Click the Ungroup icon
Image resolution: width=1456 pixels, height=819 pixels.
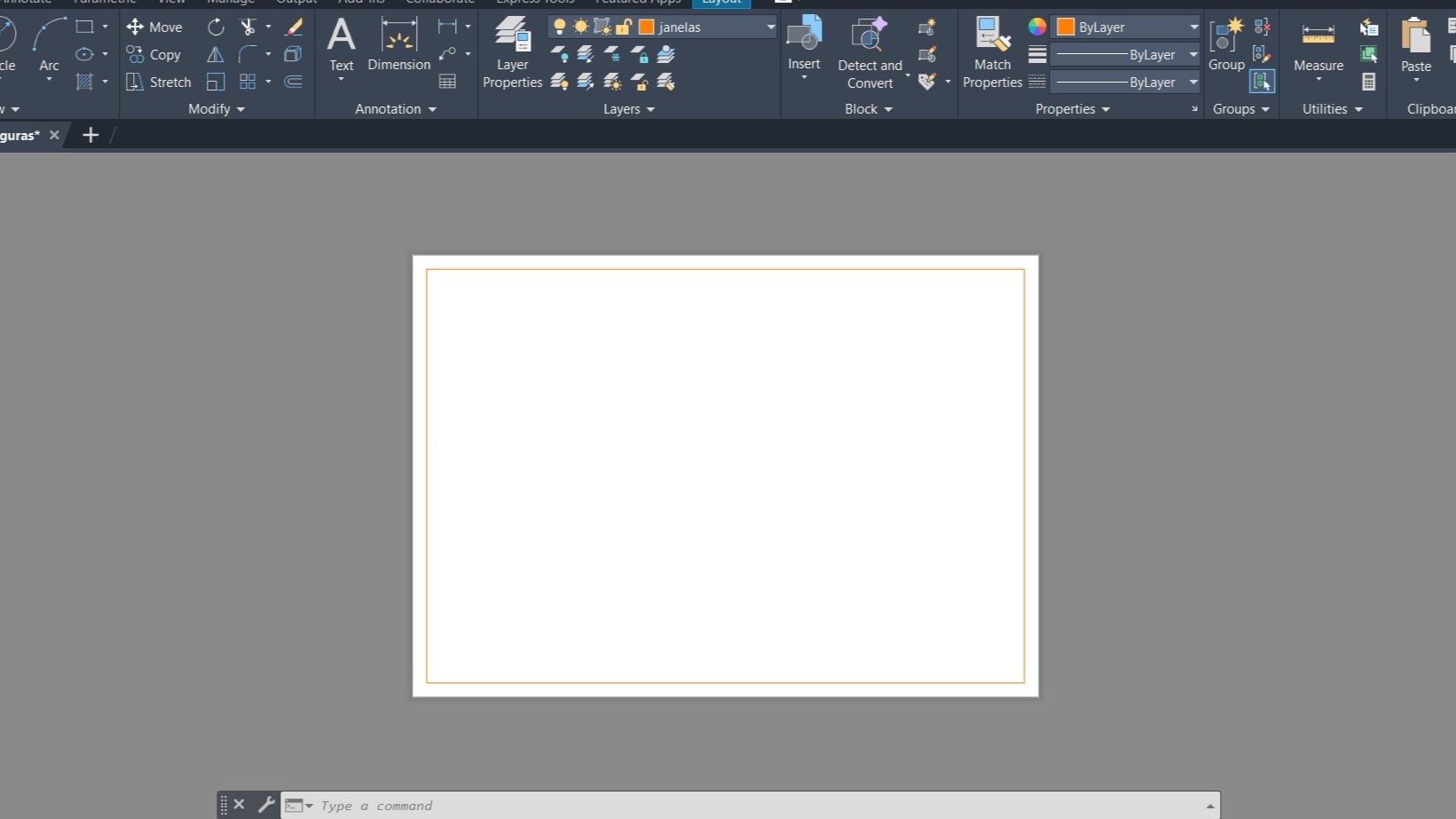click(1262, 27)
